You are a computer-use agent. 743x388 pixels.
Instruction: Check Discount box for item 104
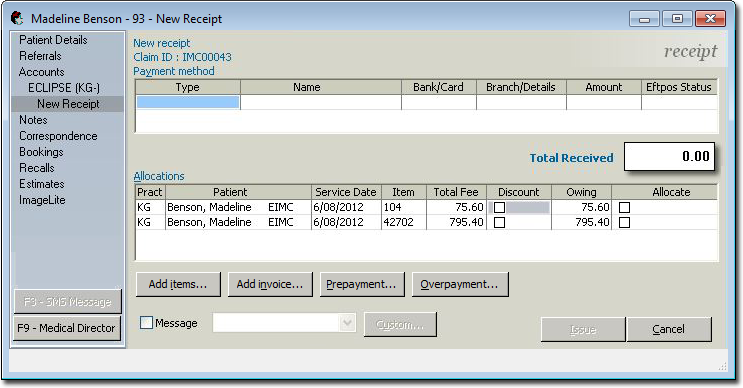click(499, 207)
